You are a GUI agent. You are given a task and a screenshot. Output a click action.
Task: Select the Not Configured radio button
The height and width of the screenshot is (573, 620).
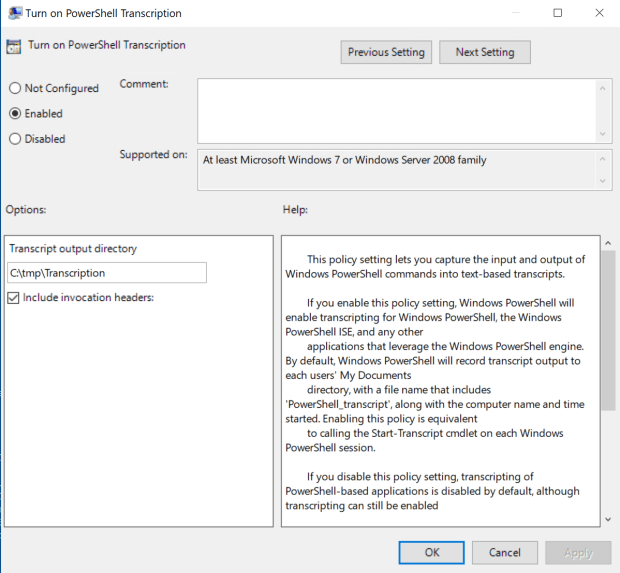(15, 89)
